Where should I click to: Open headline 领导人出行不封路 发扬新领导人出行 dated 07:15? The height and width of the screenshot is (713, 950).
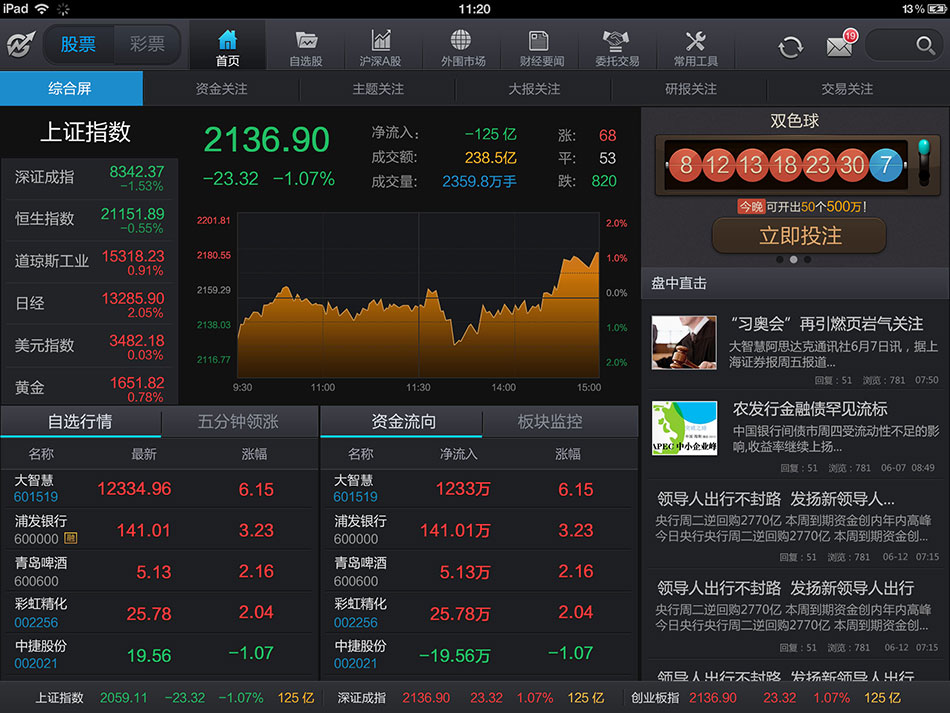coord(785,588)
